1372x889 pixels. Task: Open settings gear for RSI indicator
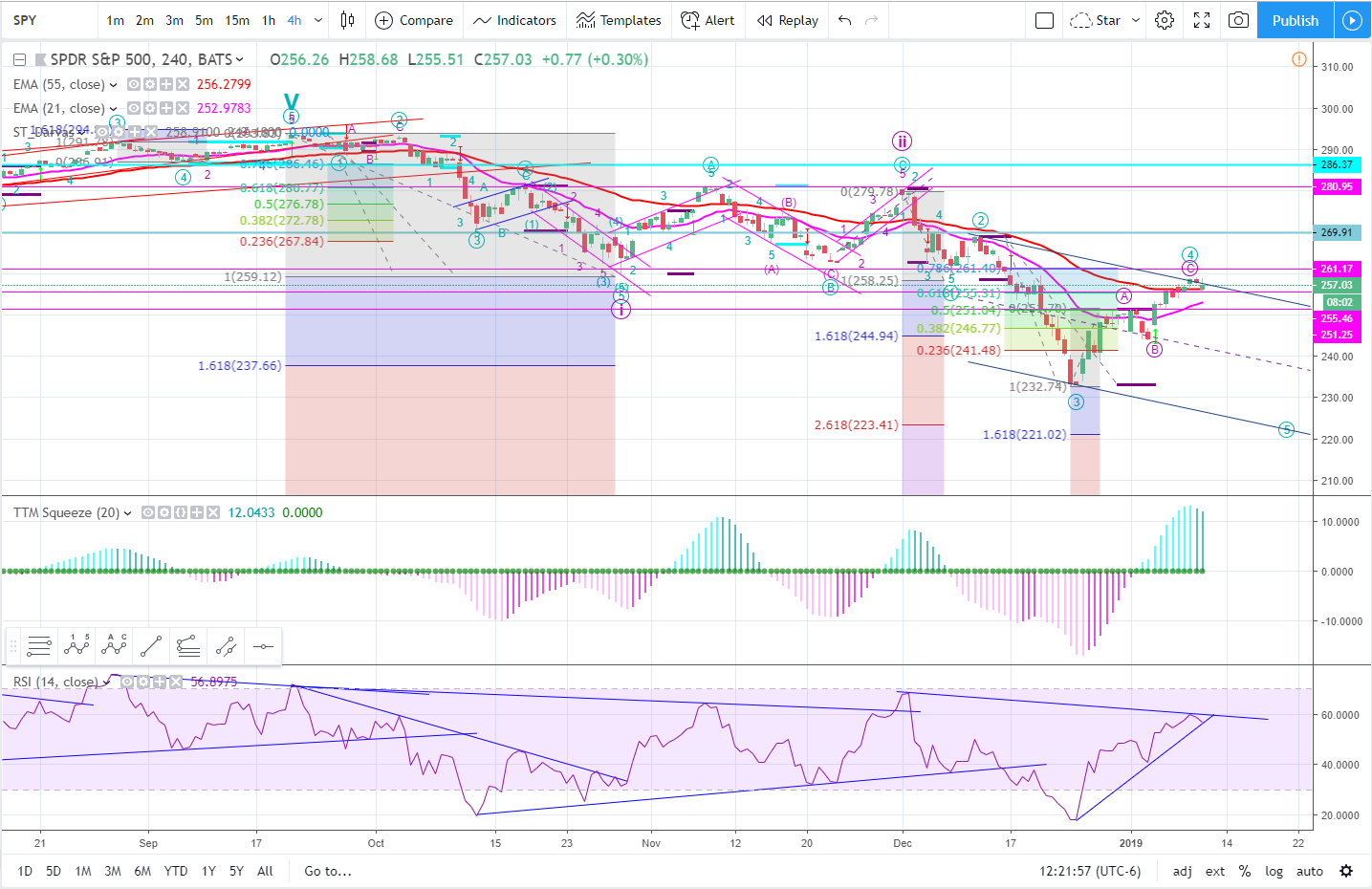pyautogui.click(x=143, y=682)
